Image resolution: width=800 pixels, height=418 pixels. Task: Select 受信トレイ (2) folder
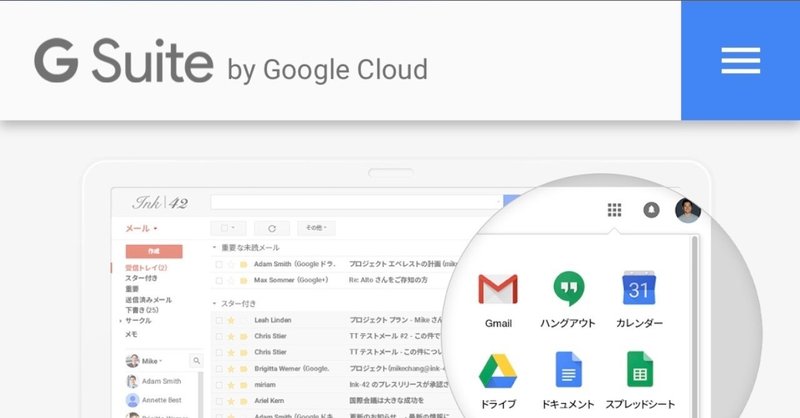click(x=146, y=267)
